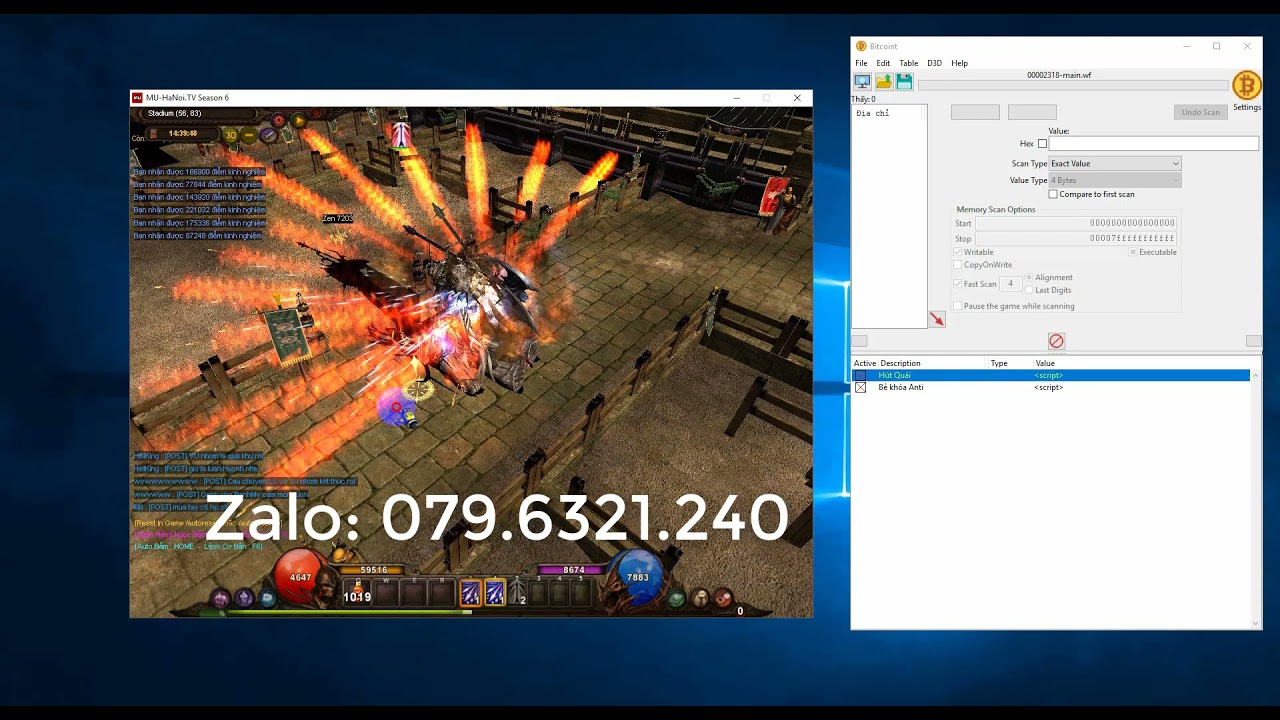Open the Value Type dropdown
Screen dimensions: 1280x720
[1115, 180]
